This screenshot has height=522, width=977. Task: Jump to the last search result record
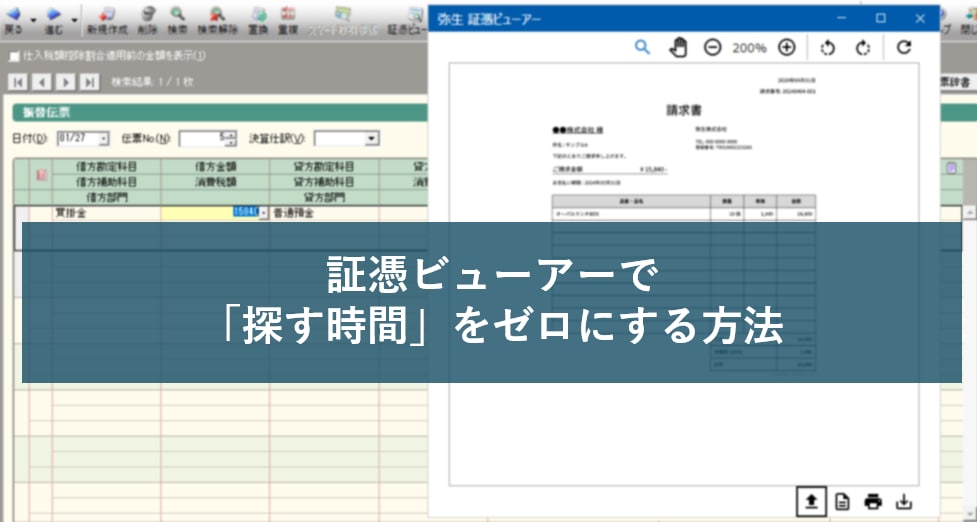(90, 82)
